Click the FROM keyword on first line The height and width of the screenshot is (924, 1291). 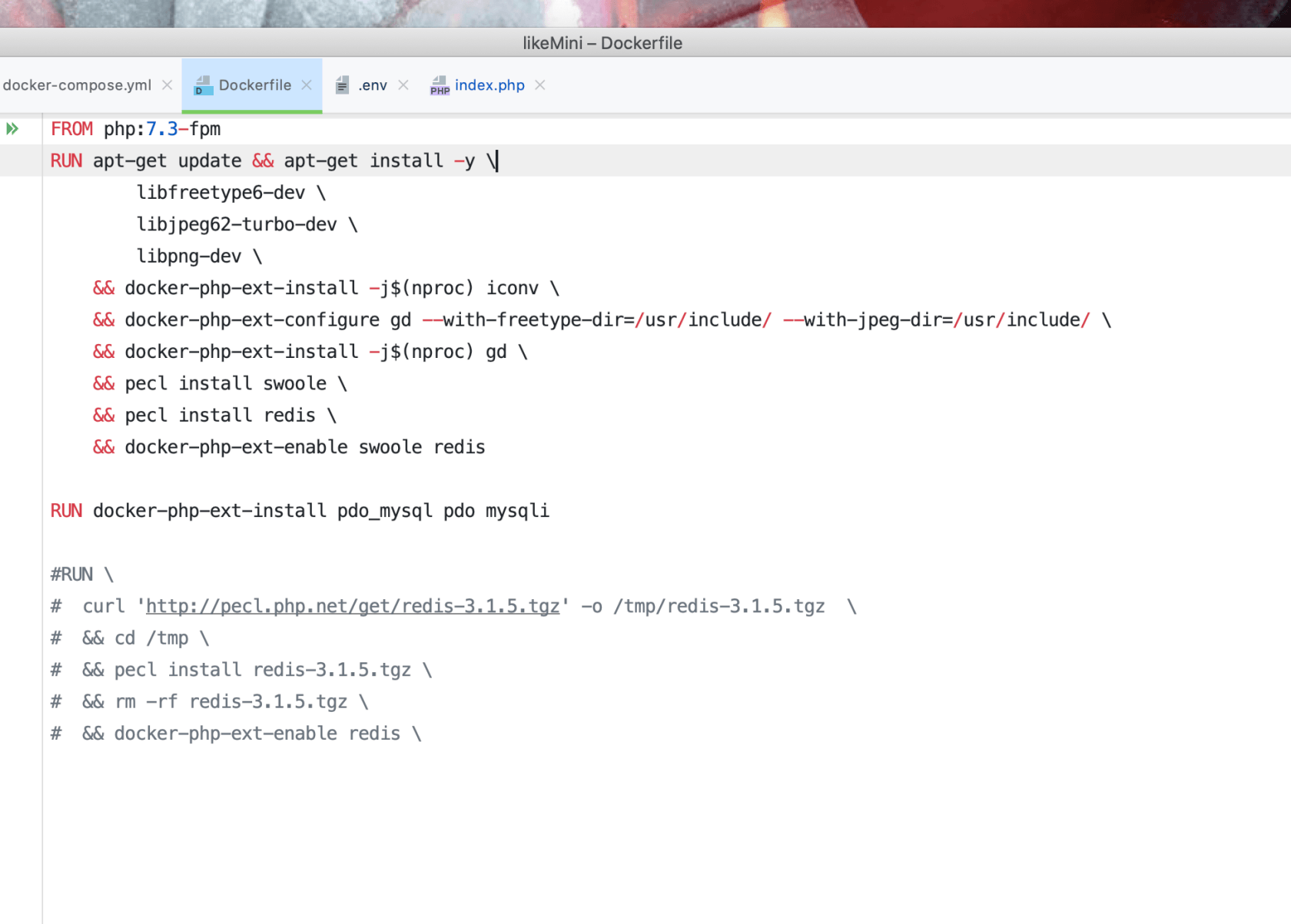(x=71, y=129)
